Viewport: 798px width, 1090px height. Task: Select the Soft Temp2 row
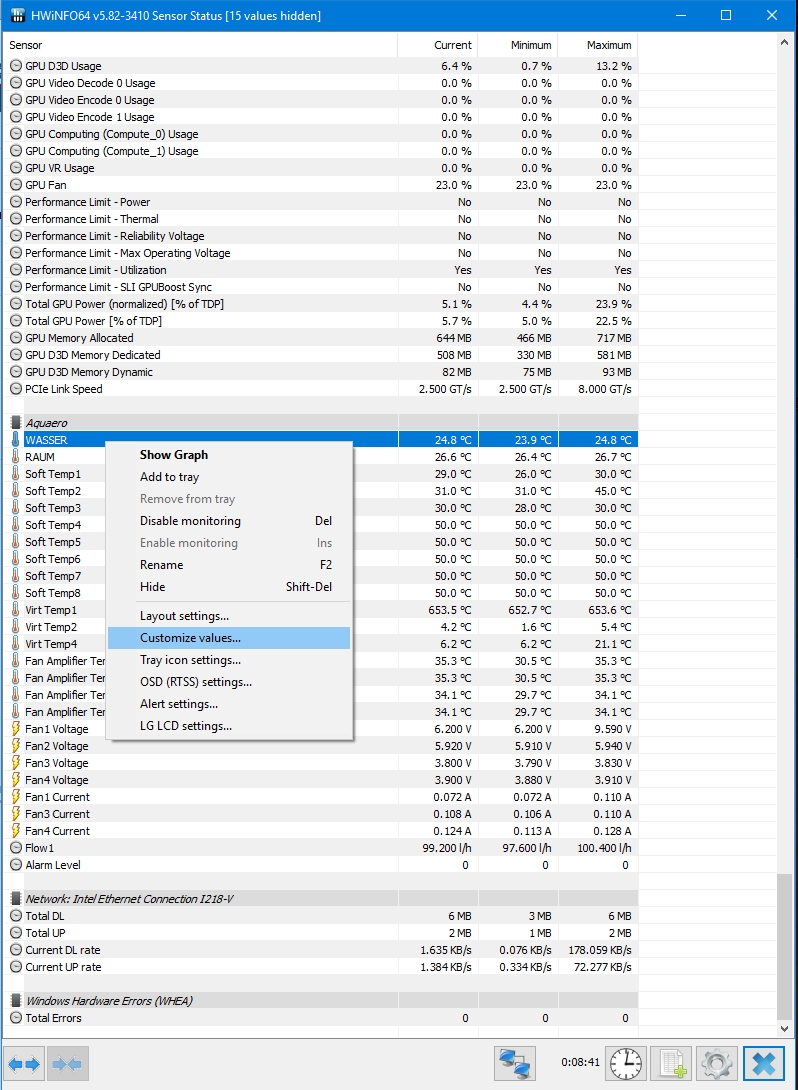point(320,491)
